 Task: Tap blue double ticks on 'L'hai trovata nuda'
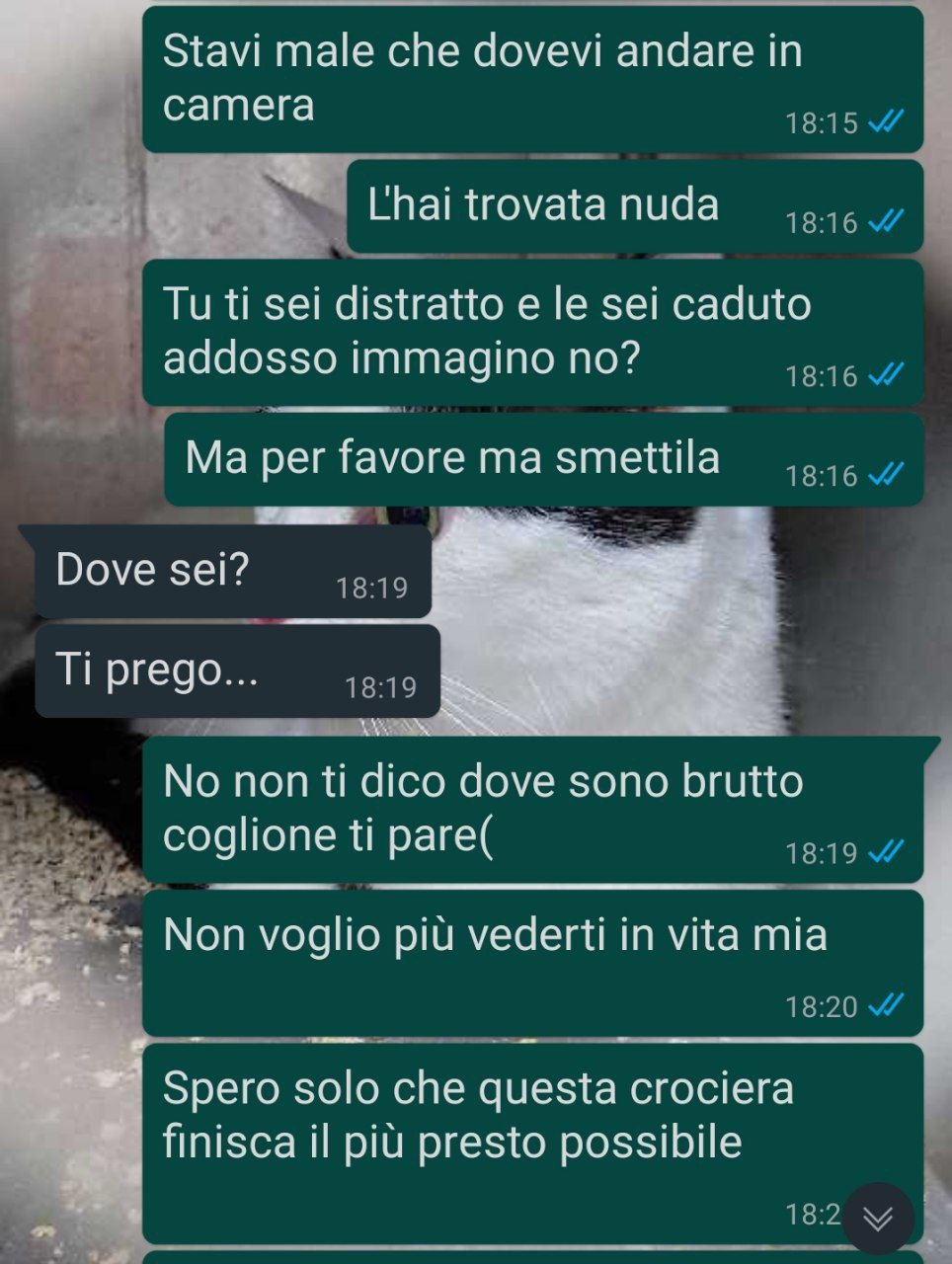pos(886,222)
